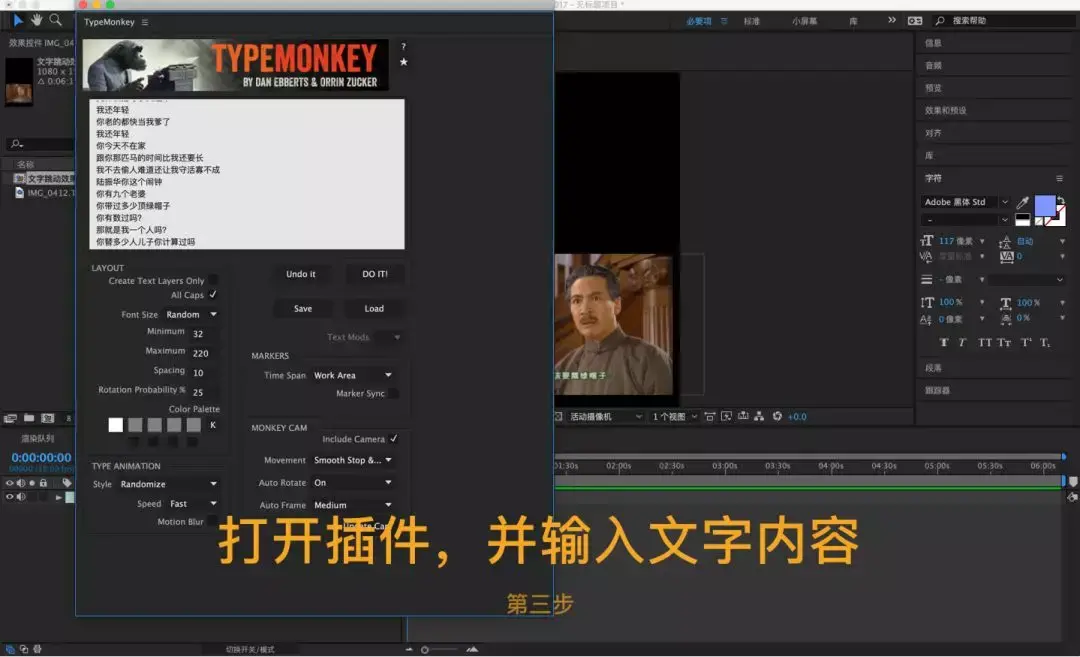
Task: Switch to the 标准 workspace tab
Action: 751,21
